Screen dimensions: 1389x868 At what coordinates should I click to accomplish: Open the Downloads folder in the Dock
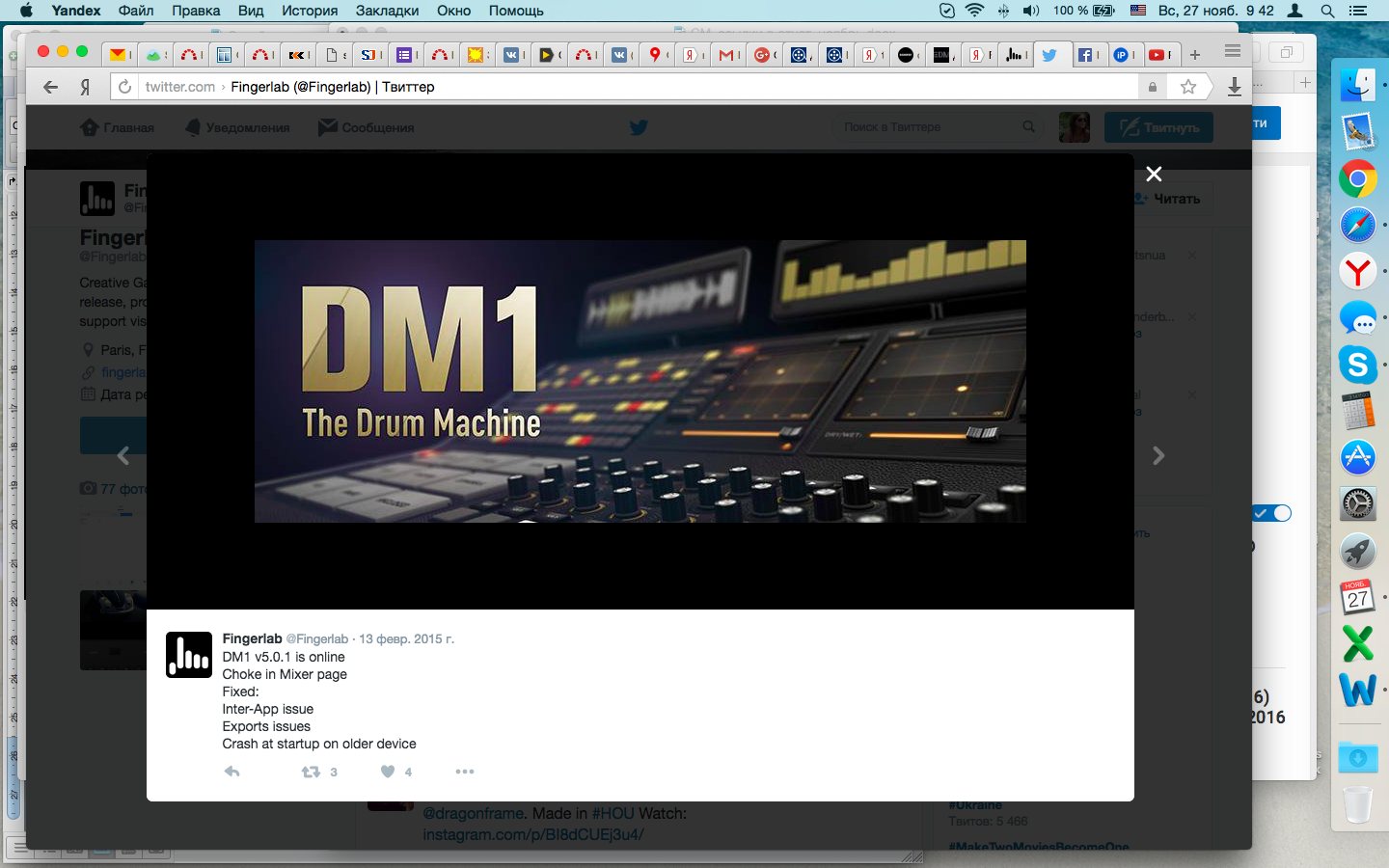click(1358, 757)
